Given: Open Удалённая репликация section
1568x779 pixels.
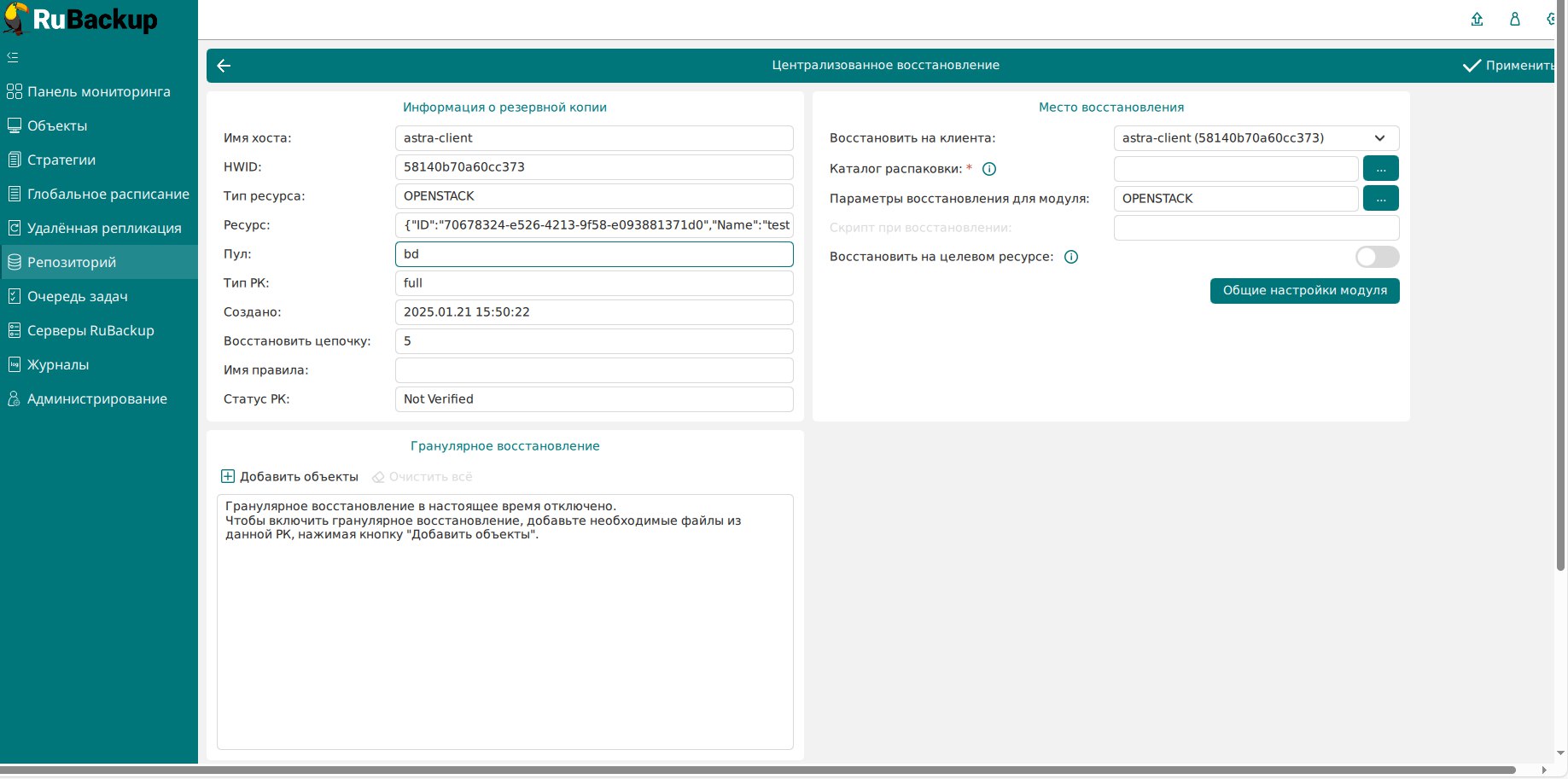Looking at the screenshot, I should (99, 228).
